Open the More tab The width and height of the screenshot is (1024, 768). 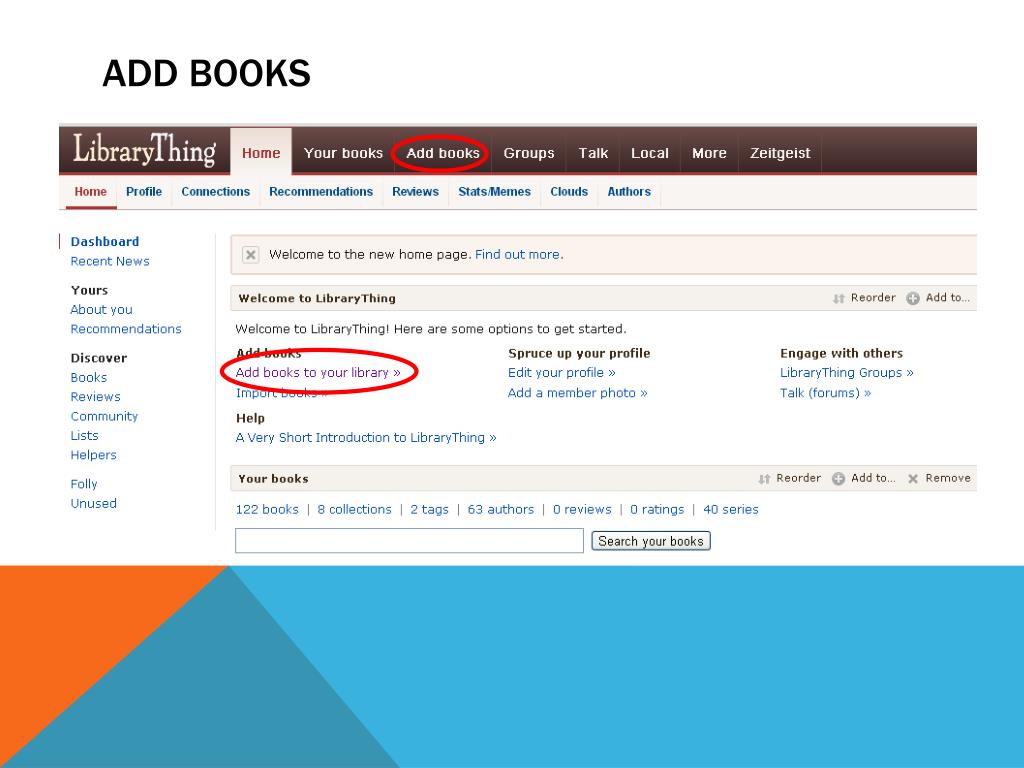tap(709, 153)
